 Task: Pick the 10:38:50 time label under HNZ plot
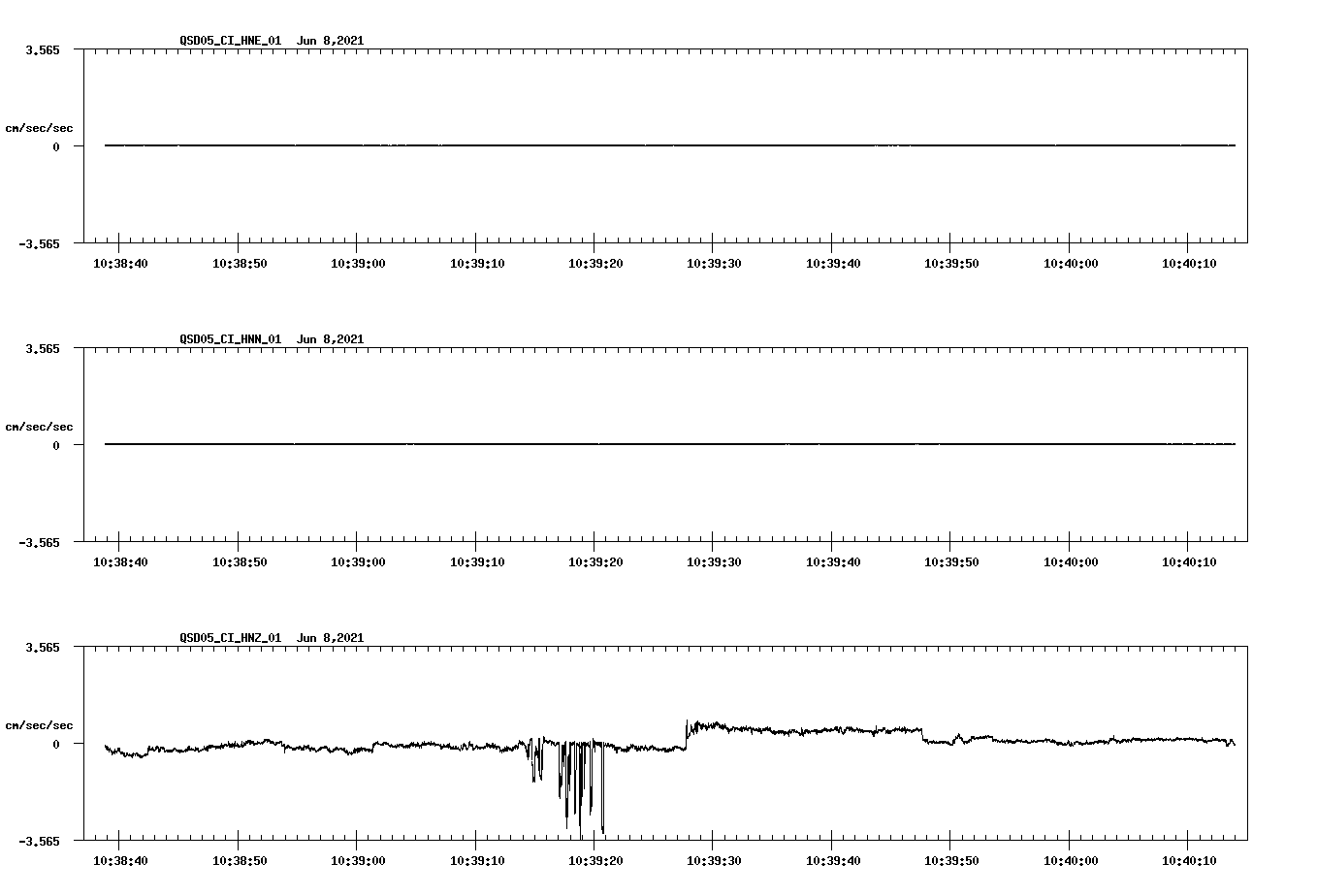pyautogui.click(x=239, y=861)
